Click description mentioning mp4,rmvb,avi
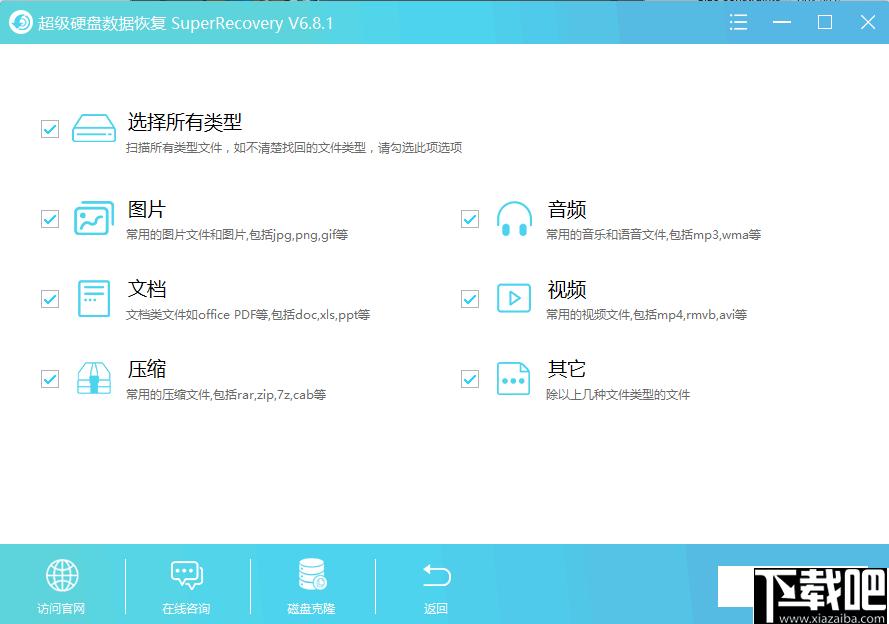 tap(646, 315)
